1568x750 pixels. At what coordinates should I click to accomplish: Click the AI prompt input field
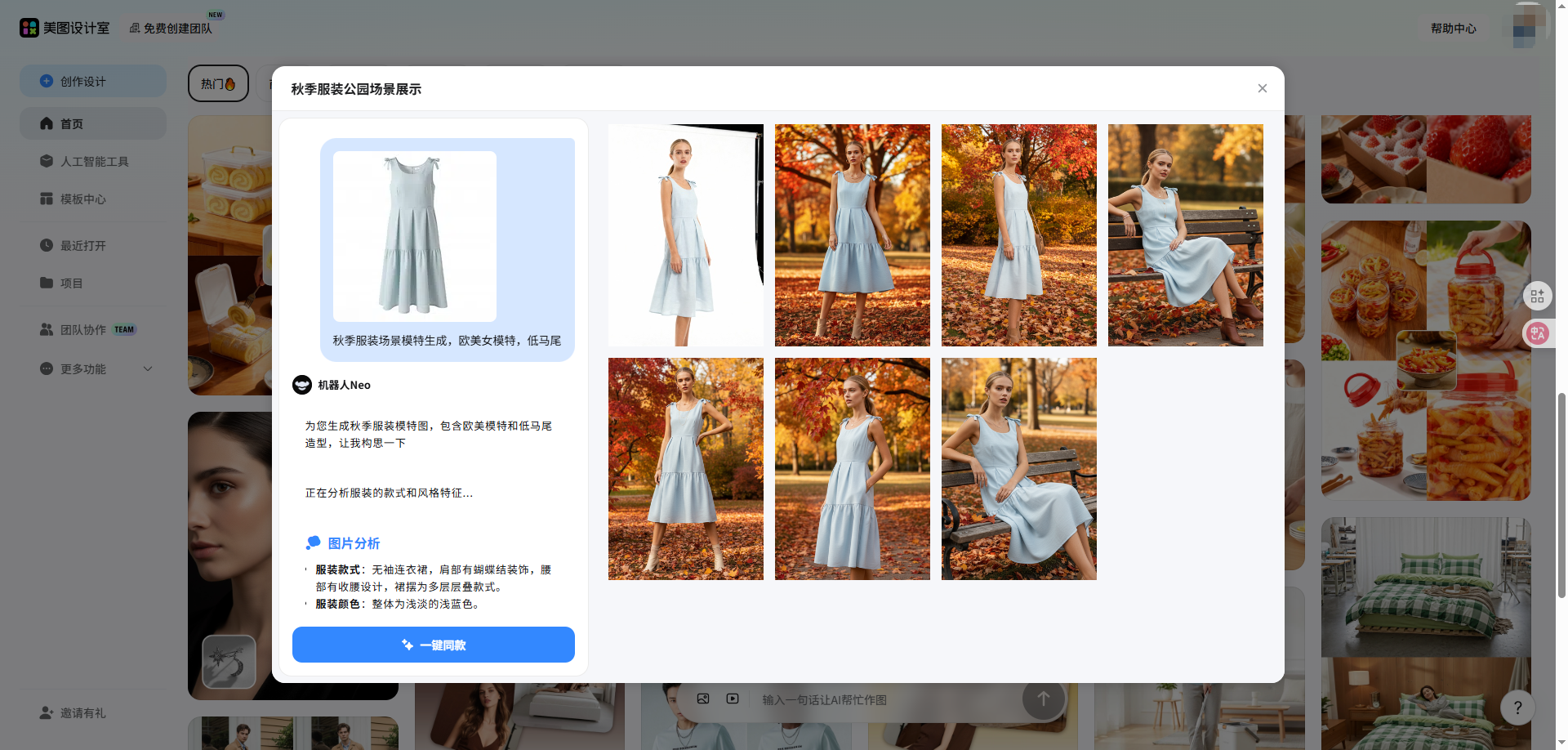(x=882, y=699)
